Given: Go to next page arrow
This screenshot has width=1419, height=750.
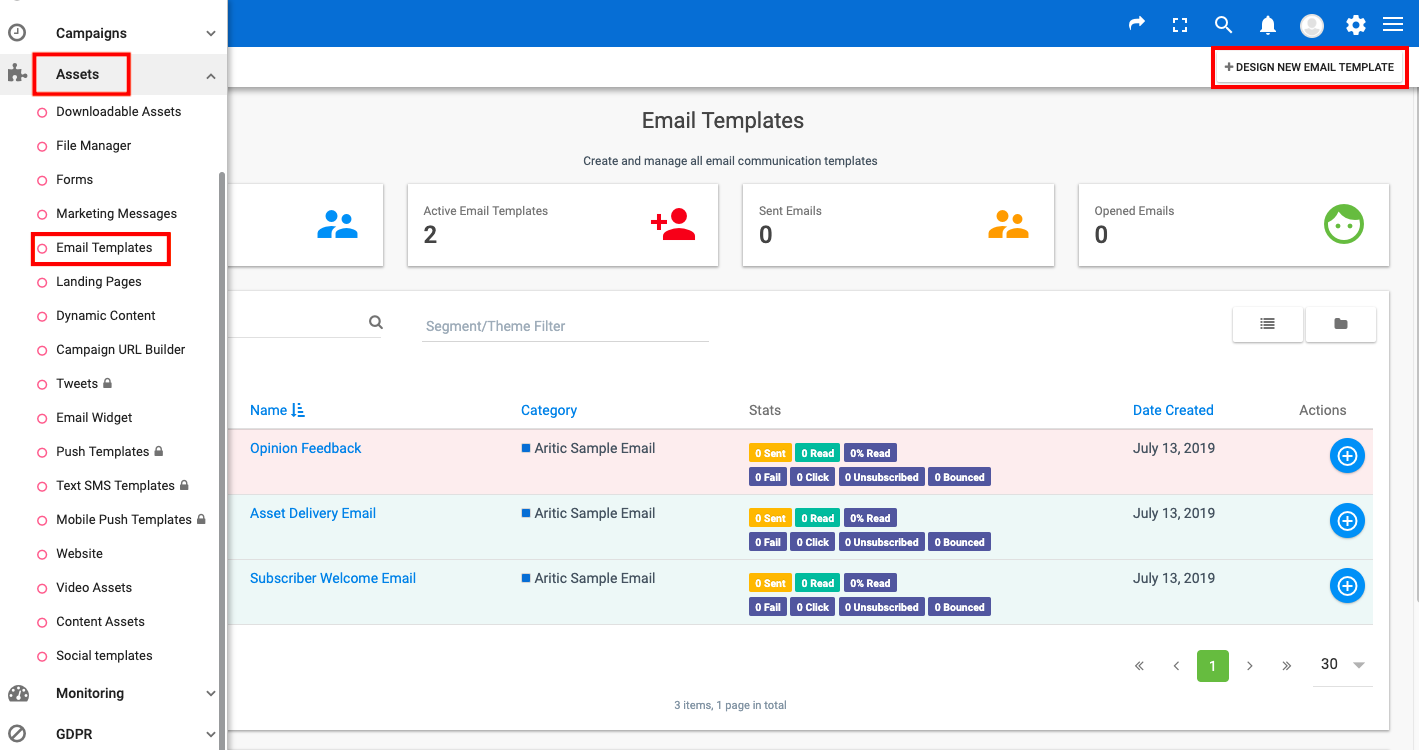Looking at the screenshot, I should pyautogui.click(x=1250, y=666).
